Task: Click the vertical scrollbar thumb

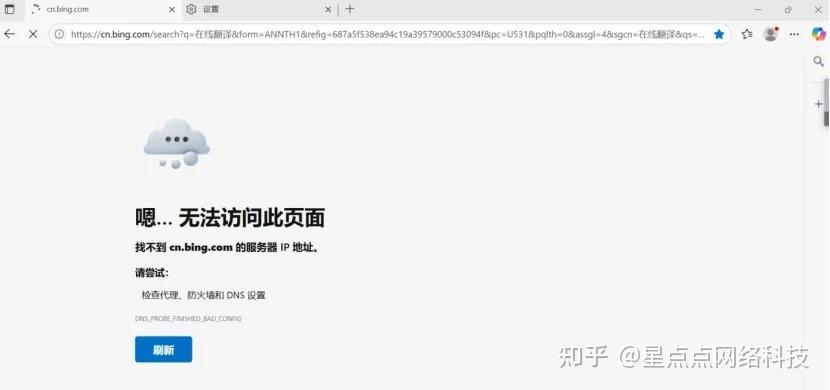Action: click(826, 102)
